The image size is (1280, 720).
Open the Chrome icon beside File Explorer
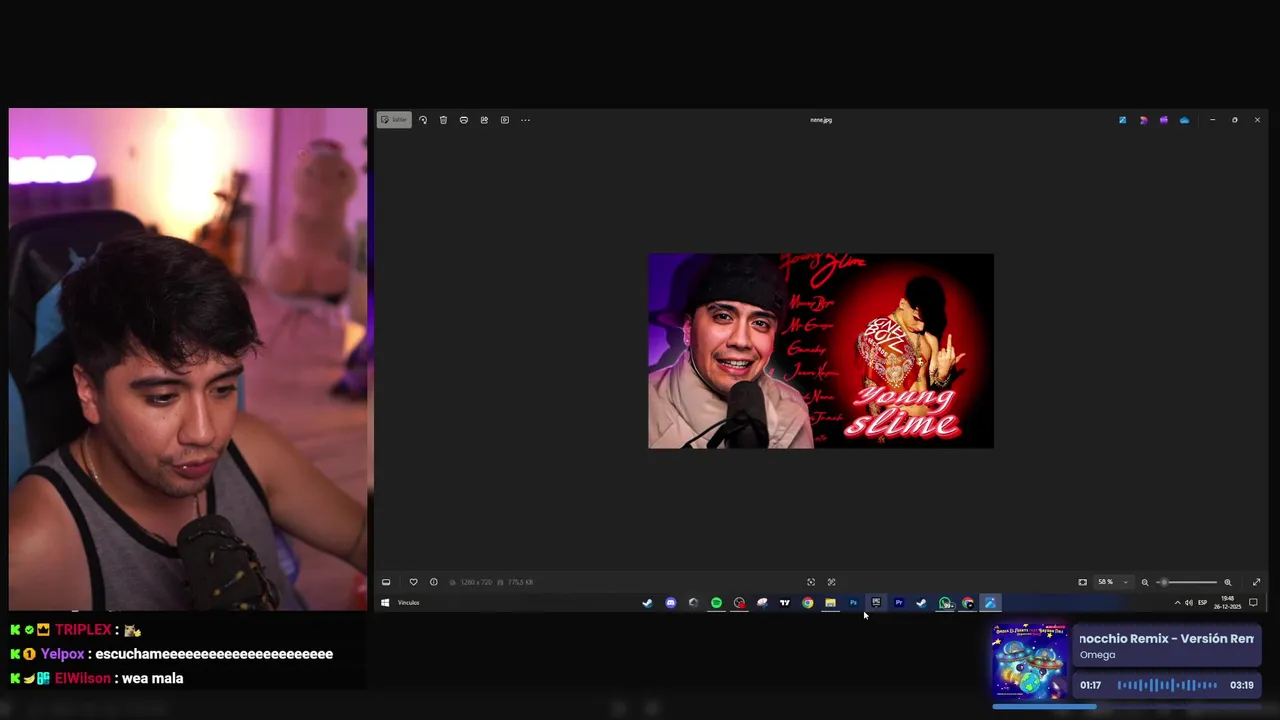click(x=807, y=603)
